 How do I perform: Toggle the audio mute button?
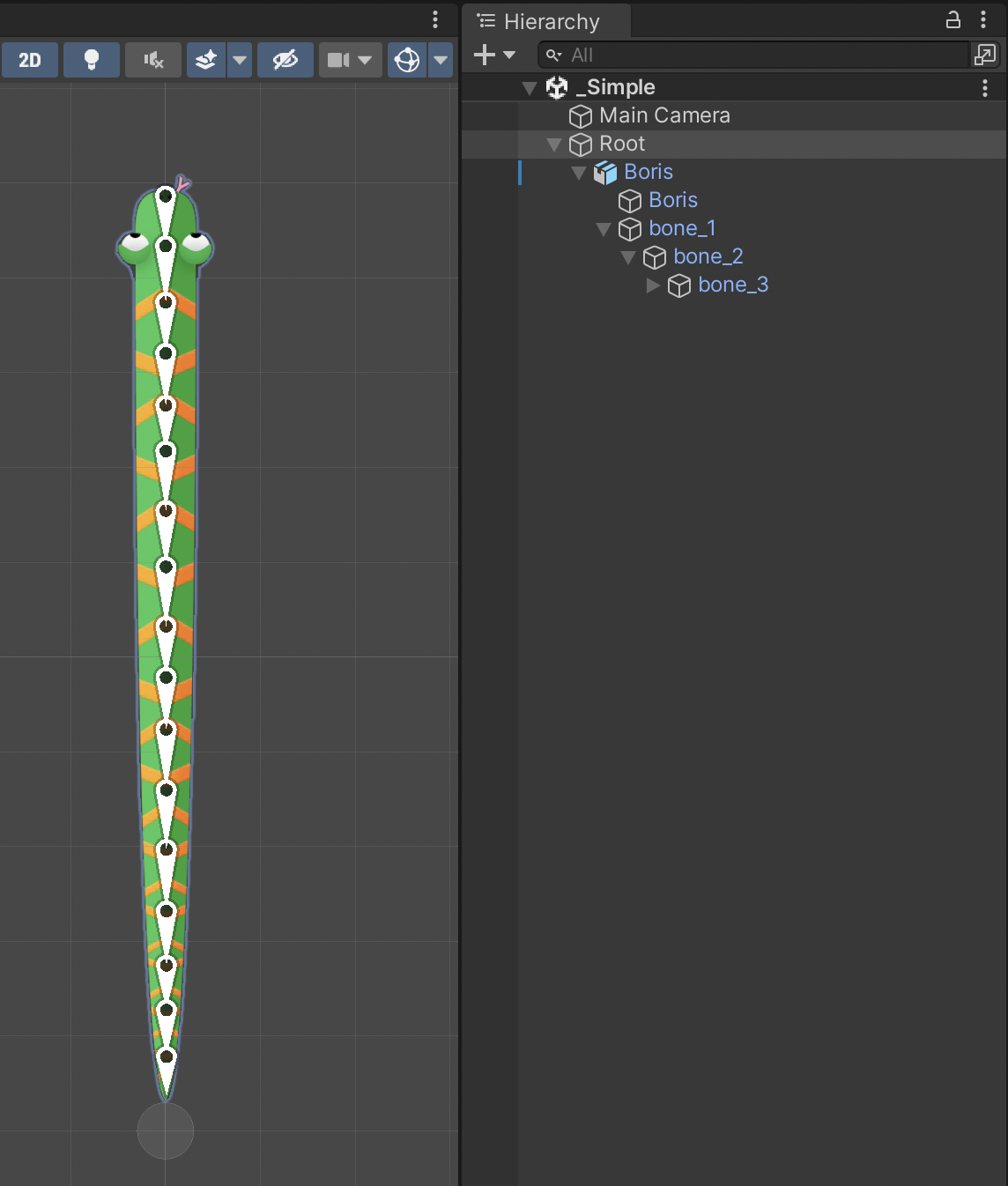pos(152,60)
